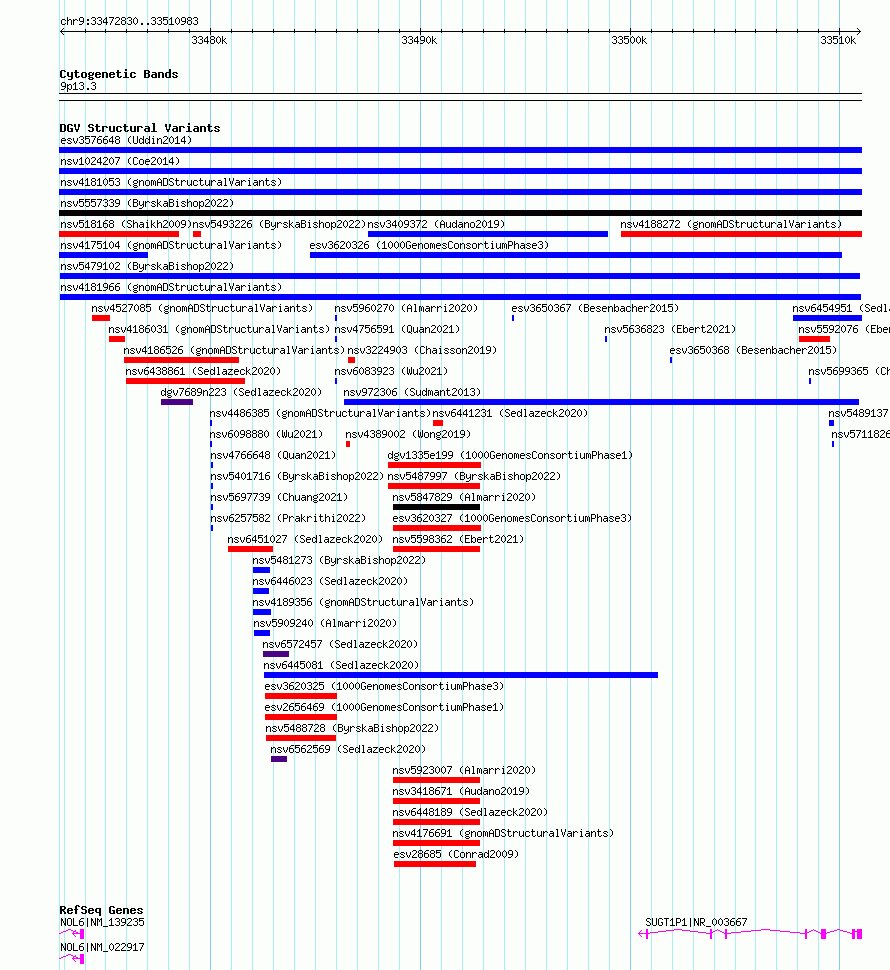This screenshot has height=970, width=890.
Task: Select nsv4181053 gnomAD structural variant label
Action: coord(171,182)
